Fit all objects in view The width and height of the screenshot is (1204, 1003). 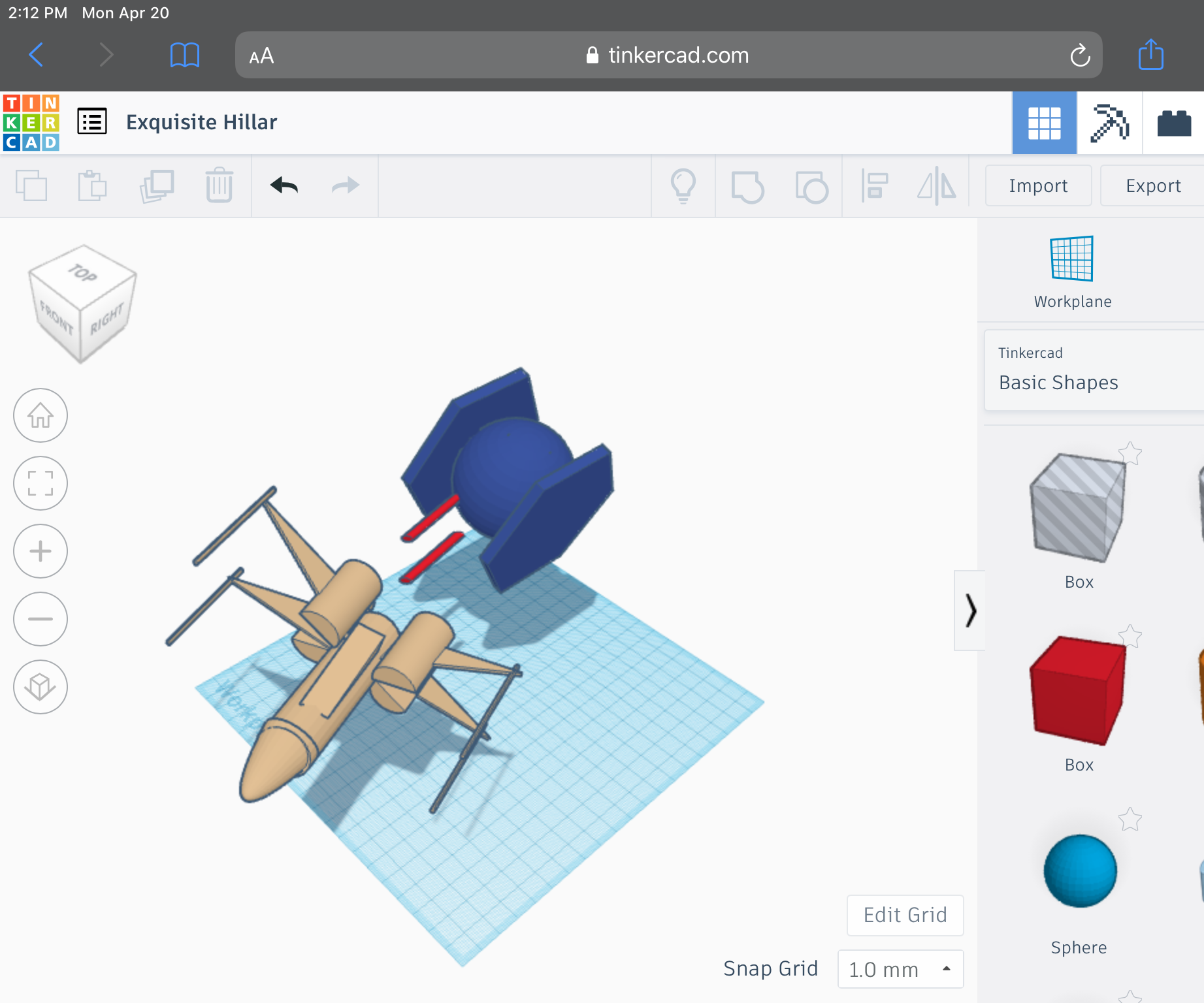(41, 483)
